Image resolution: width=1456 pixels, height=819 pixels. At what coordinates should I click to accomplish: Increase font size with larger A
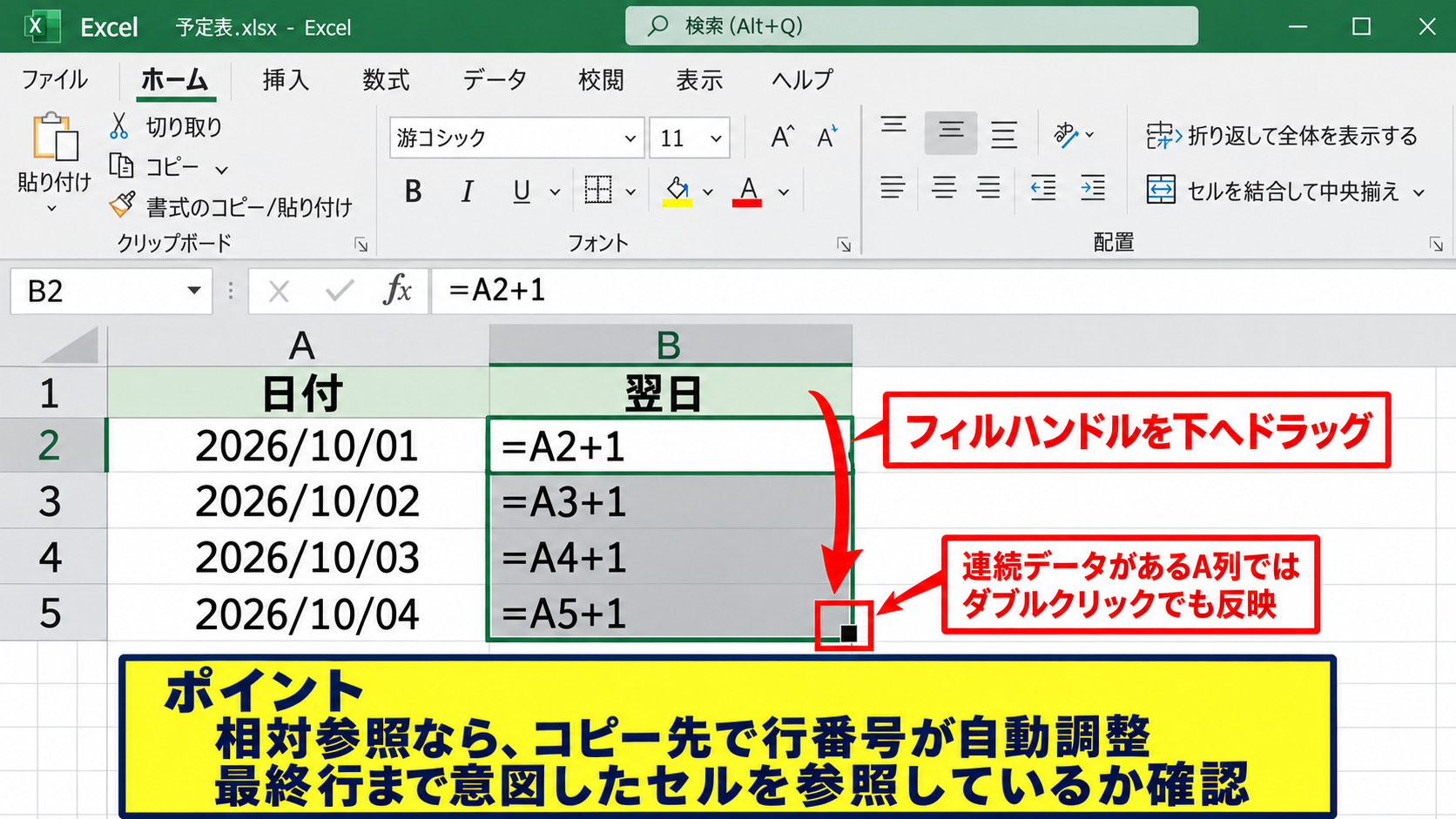[782, 137]
